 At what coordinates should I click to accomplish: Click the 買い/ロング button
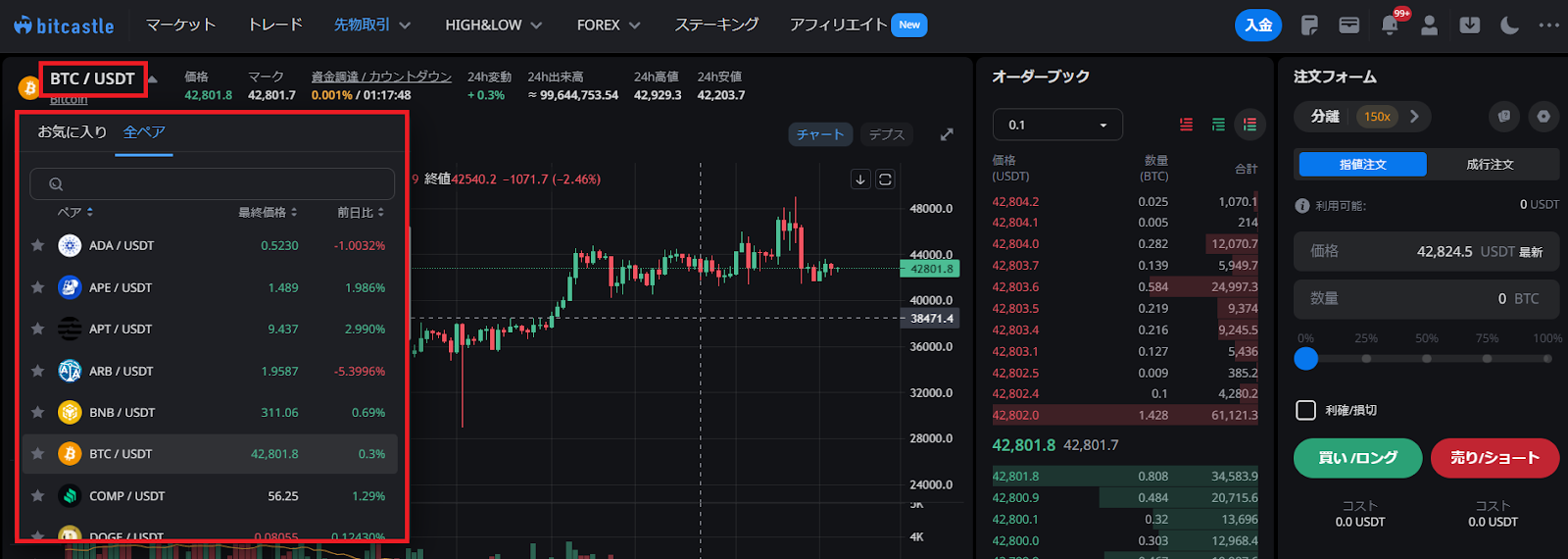pos(1357,458)
